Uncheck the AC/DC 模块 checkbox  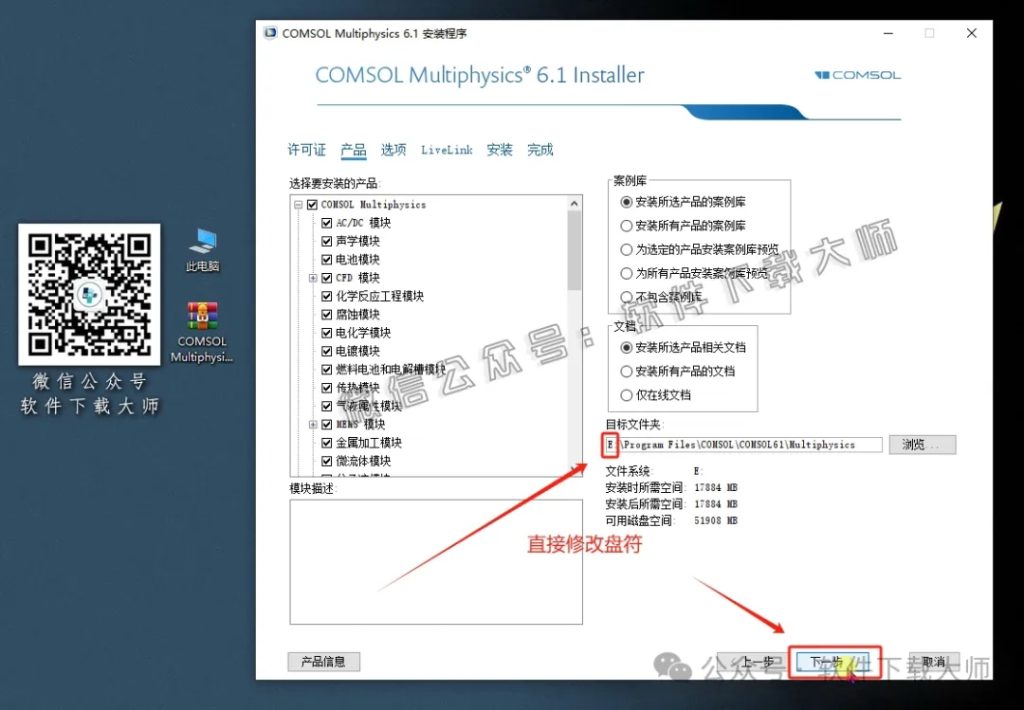tap(327, 222)
